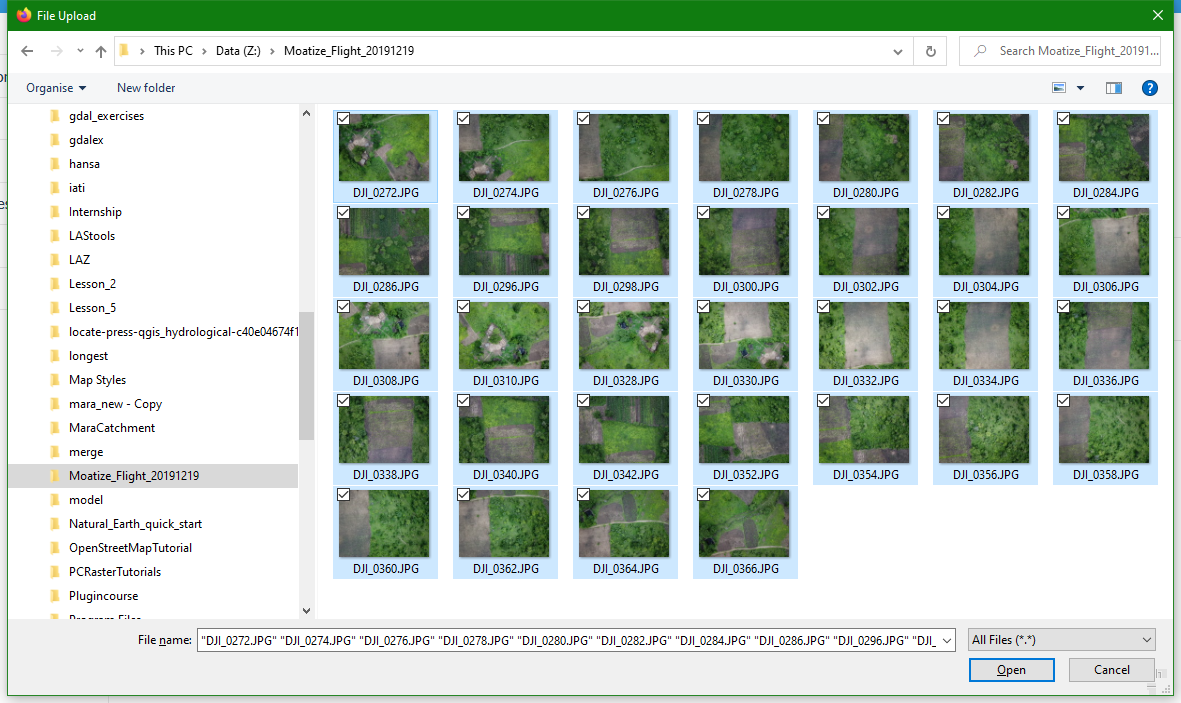1181x703 pixels.
Task: Open the Internship folder in tree
Action: click(x=95, y=212)
